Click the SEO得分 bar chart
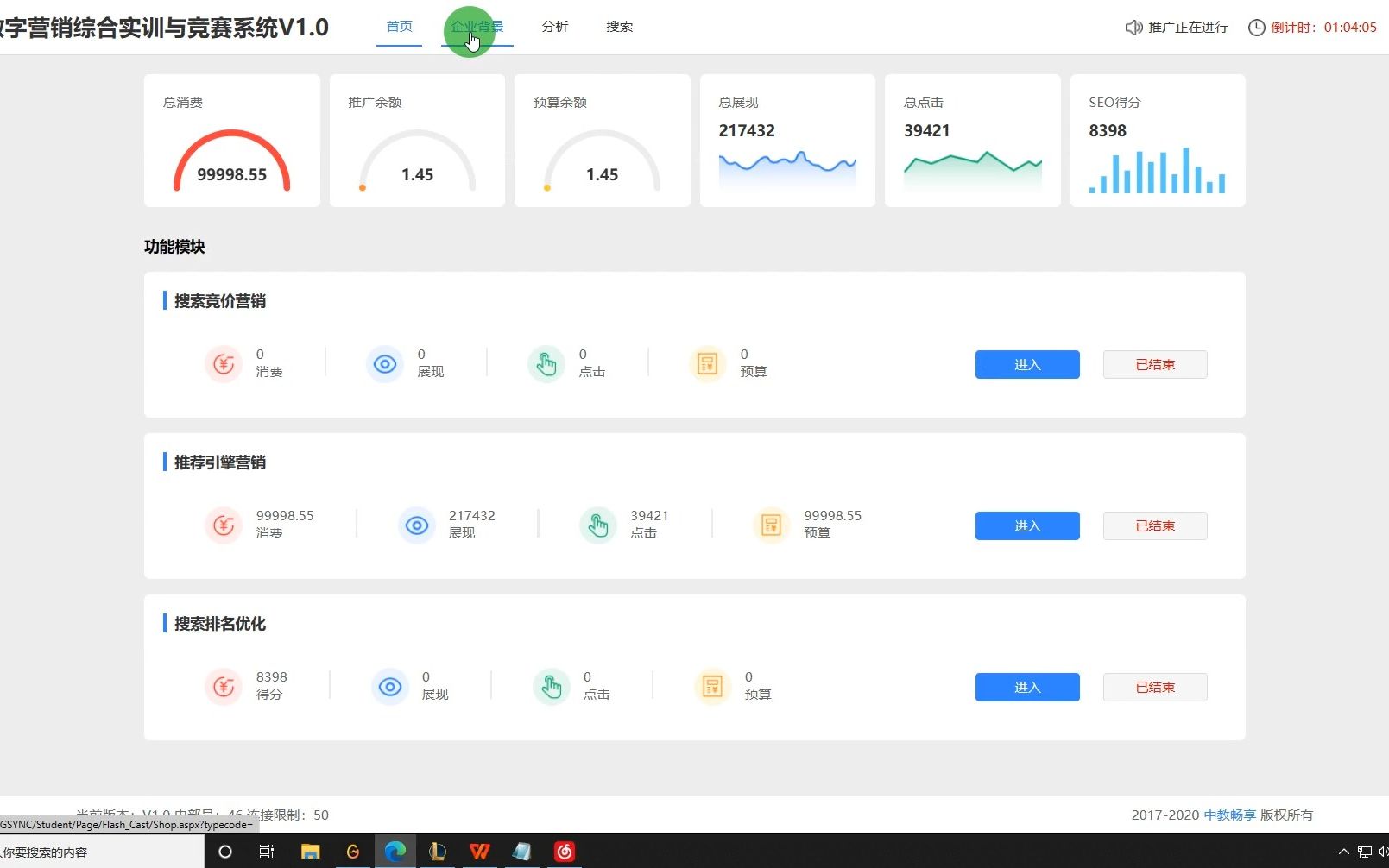 click(1157, 170)
